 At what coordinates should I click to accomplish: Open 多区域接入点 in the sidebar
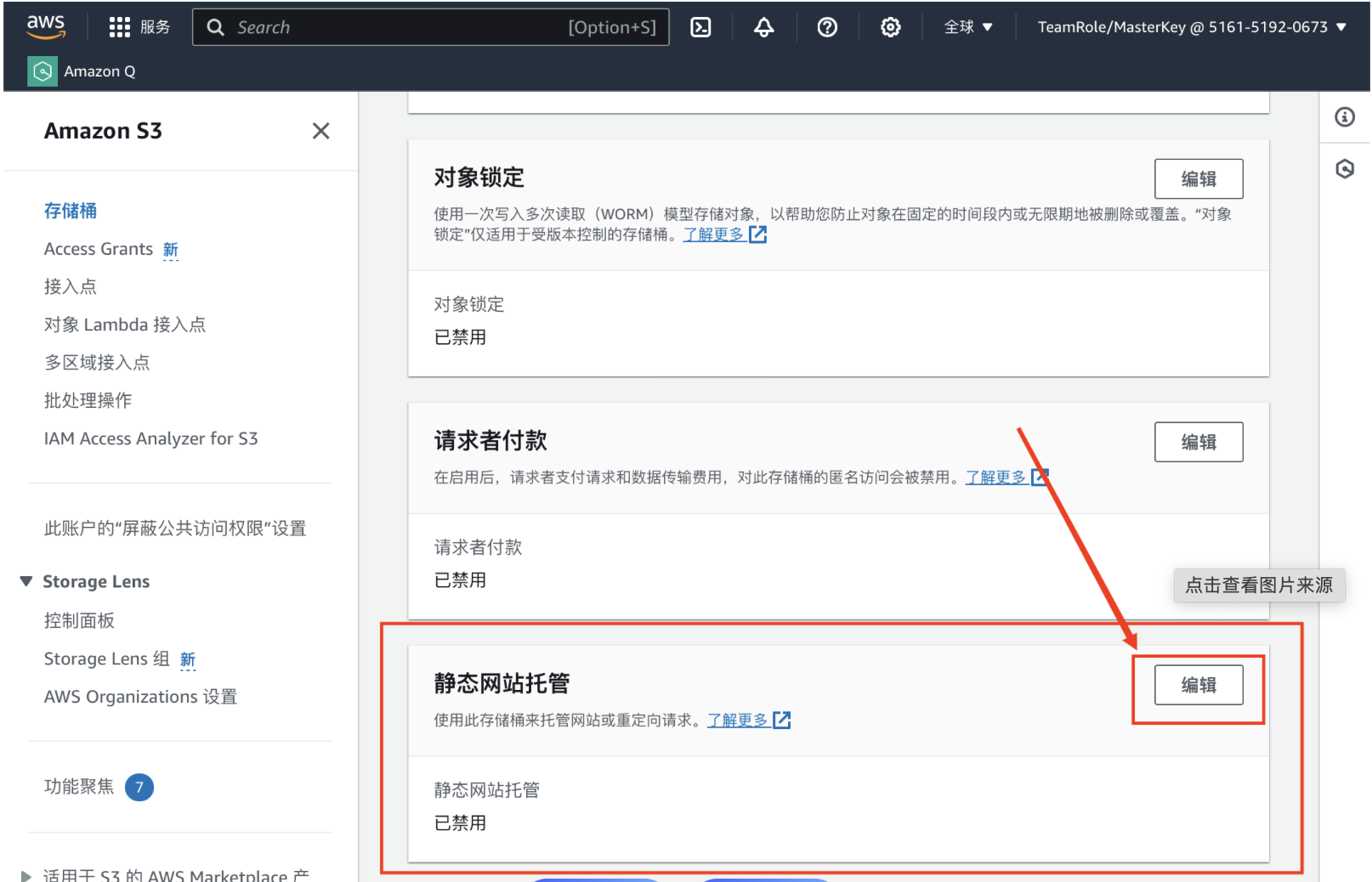97,363
